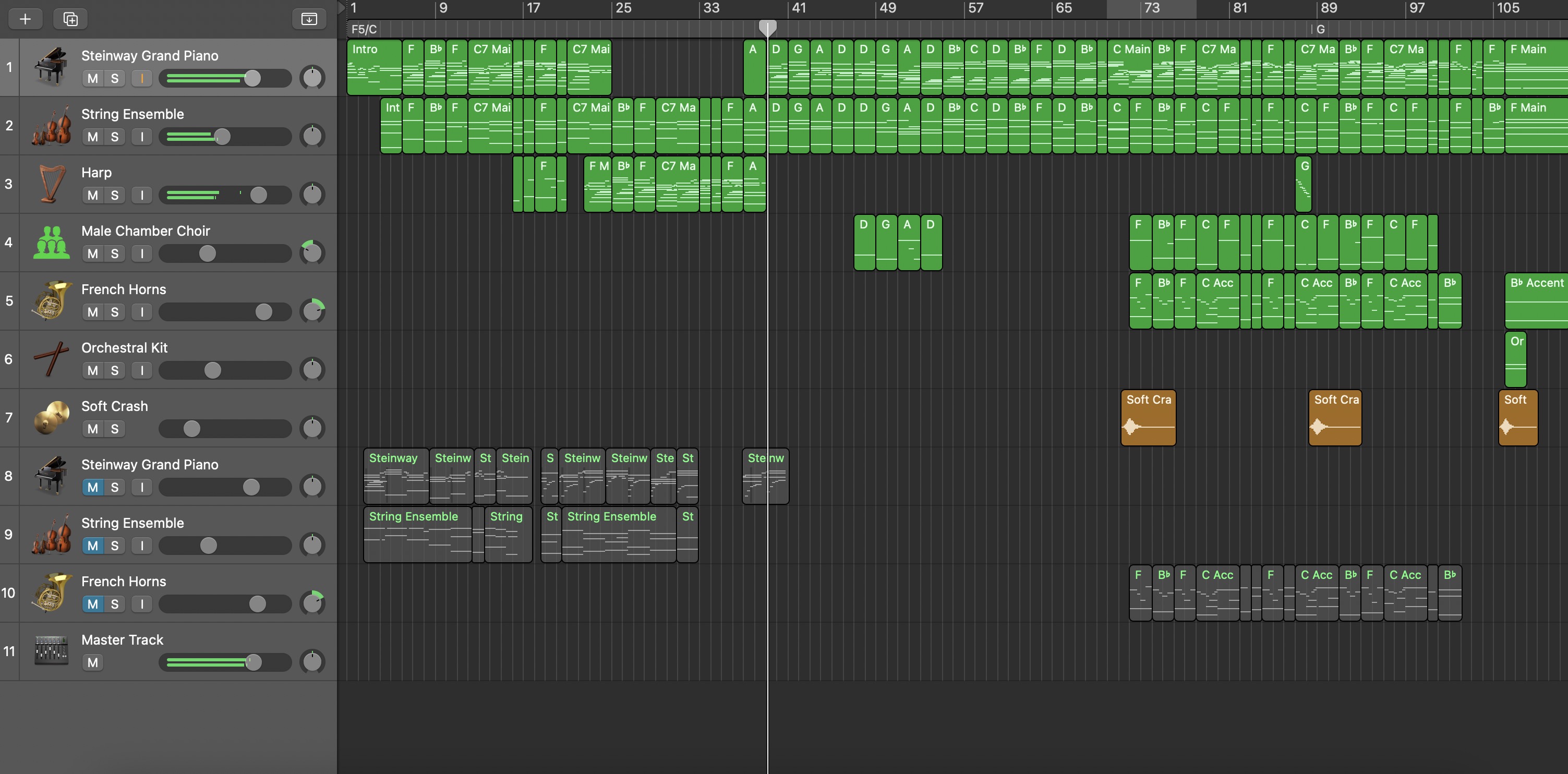Click the Soft Crash cymbal icon
This screenshot has height=774, width=1568.
coord(51,417)
